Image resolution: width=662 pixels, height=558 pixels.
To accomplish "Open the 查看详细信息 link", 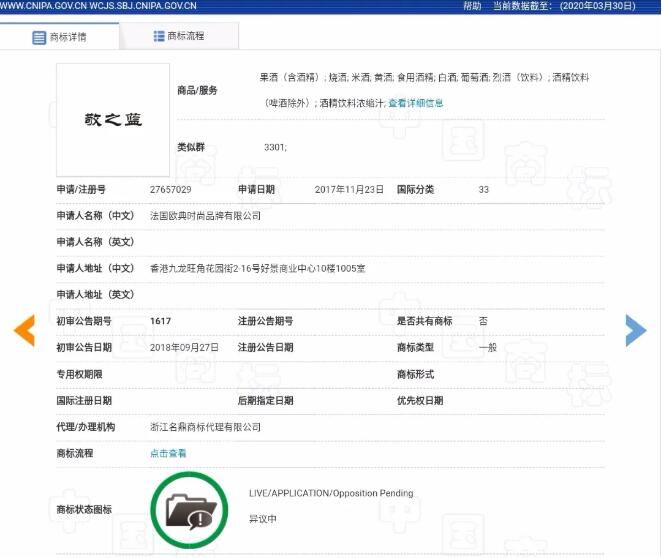I will 415,103.
